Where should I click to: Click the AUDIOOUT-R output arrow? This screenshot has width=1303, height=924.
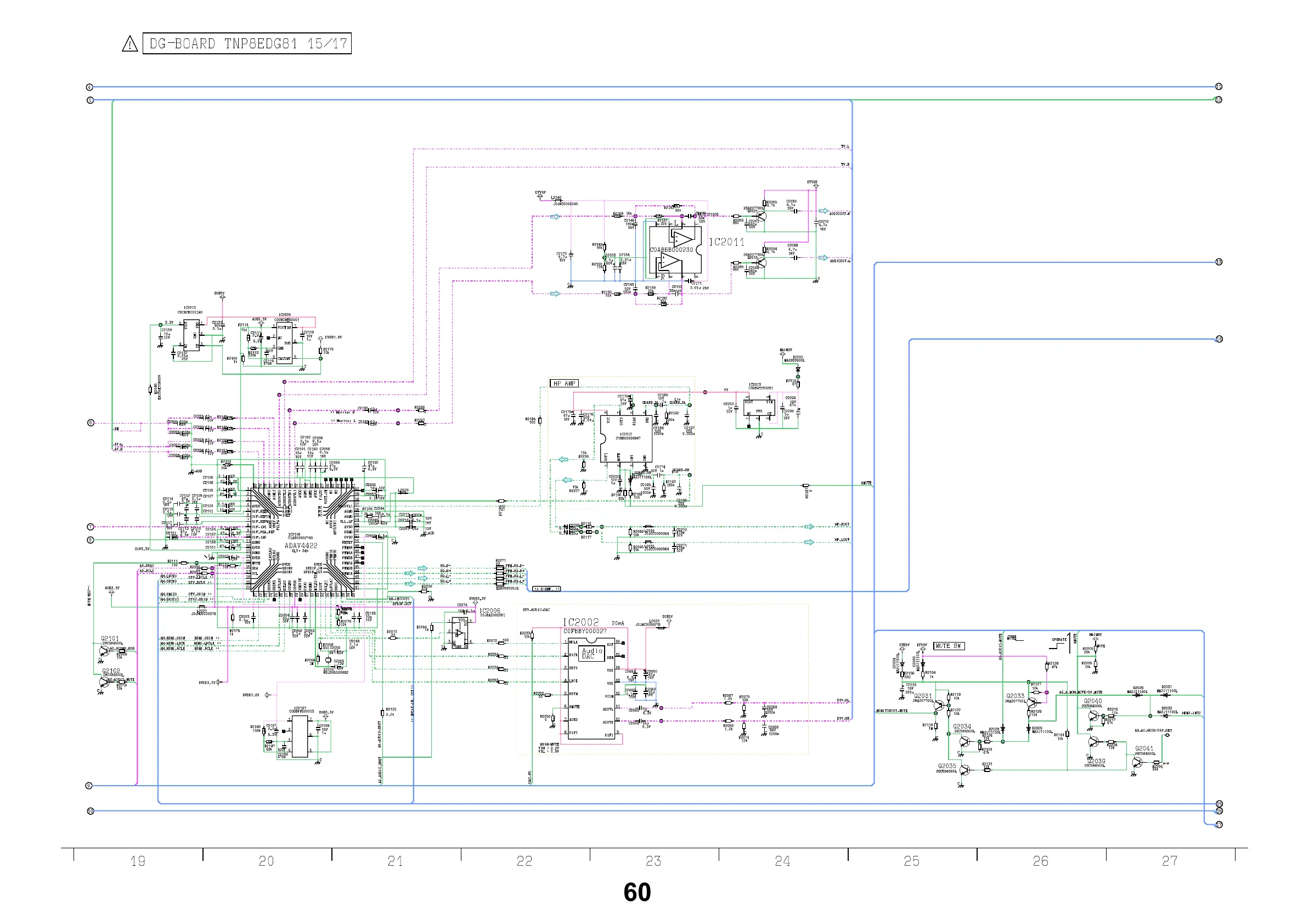[823, 211]
